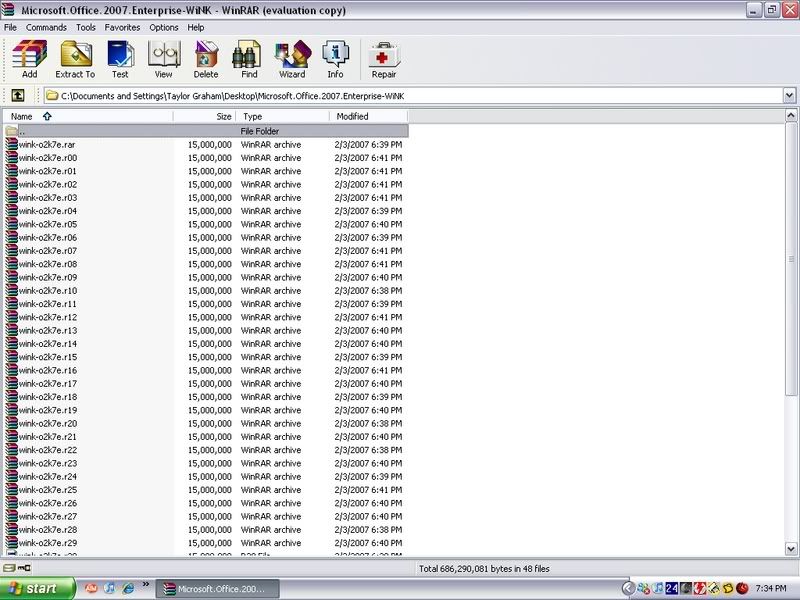Screen dimensions: 800x600
Task: Sort by Size column header
Action: click(x=205, y=116)
